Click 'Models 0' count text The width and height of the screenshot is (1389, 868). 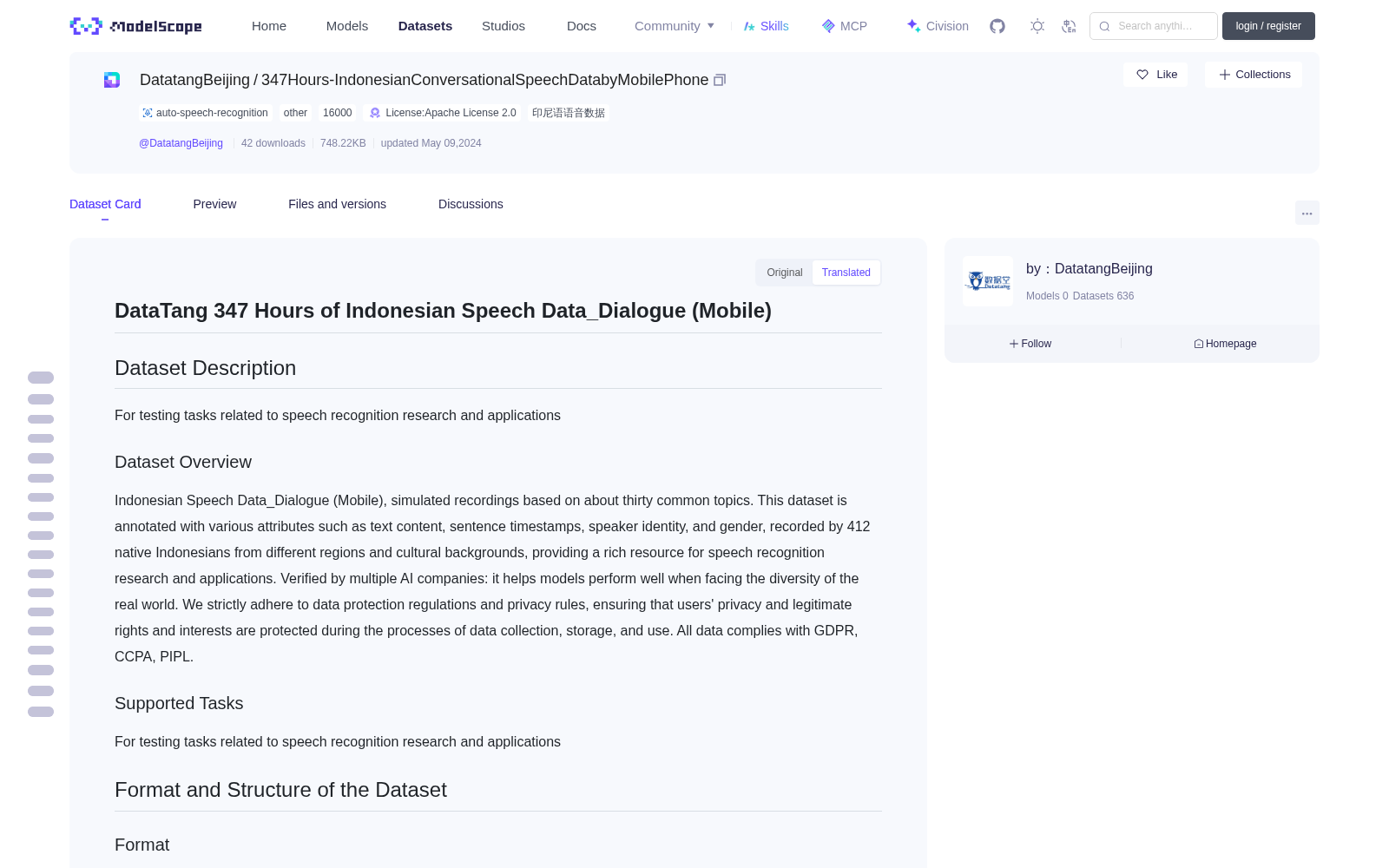pos(1047,296)
